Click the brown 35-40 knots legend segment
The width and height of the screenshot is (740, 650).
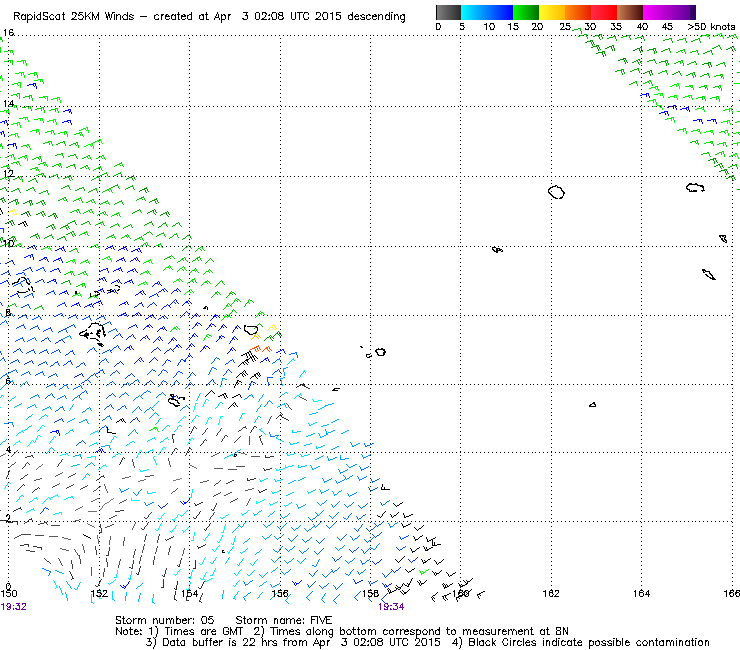click(x=630, y=12)
